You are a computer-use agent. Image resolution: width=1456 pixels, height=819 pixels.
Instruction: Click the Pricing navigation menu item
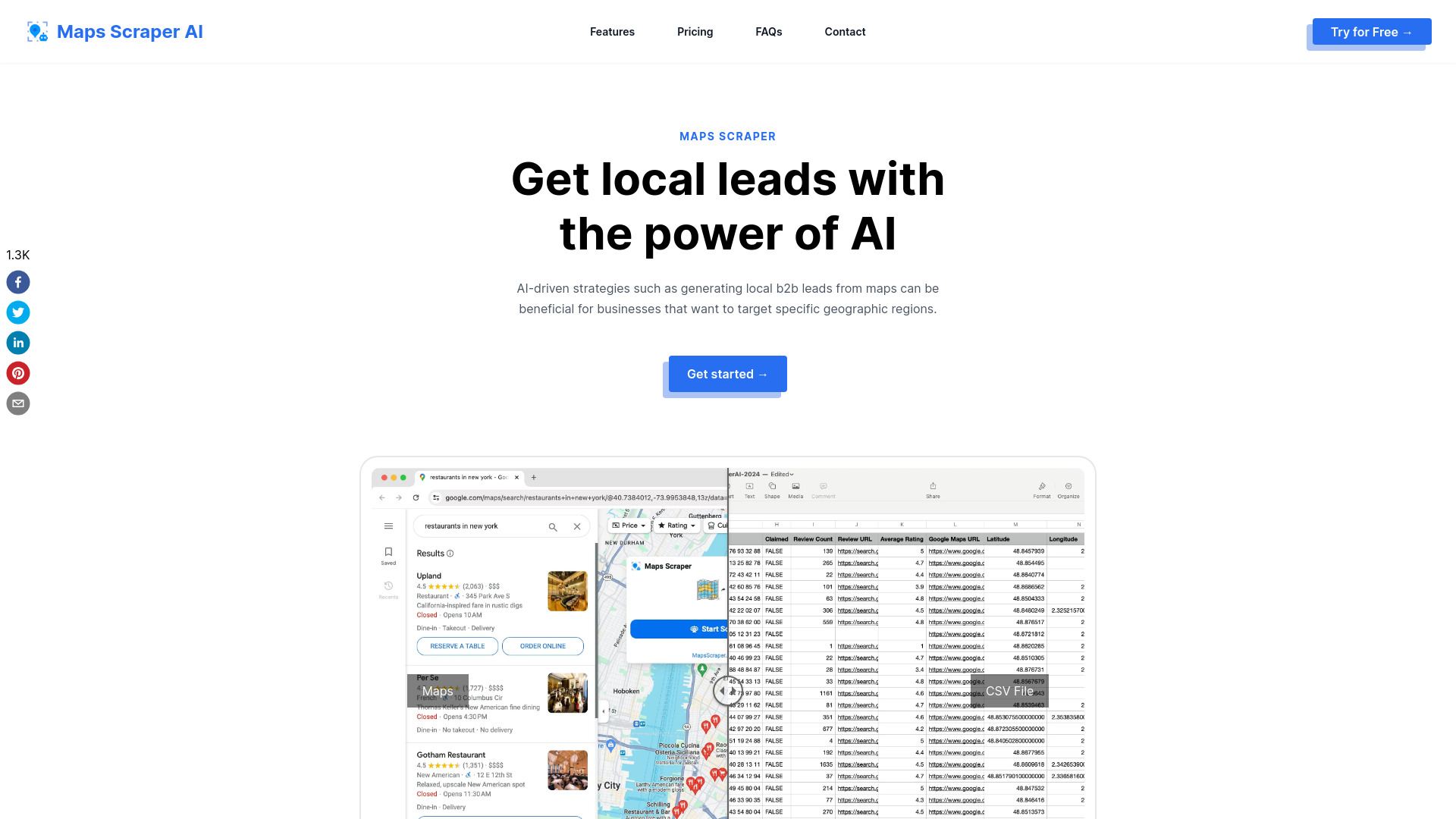[694, 31]
